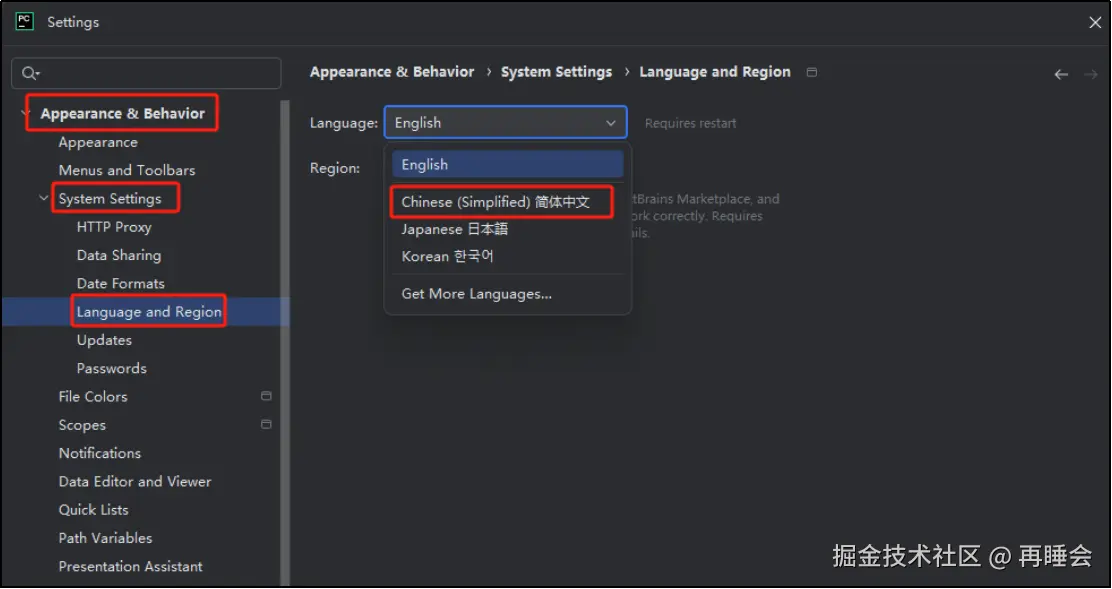This screenshot has width=1112, height=589.
Task: Open Scopes settings page
Action: point(82,425)
